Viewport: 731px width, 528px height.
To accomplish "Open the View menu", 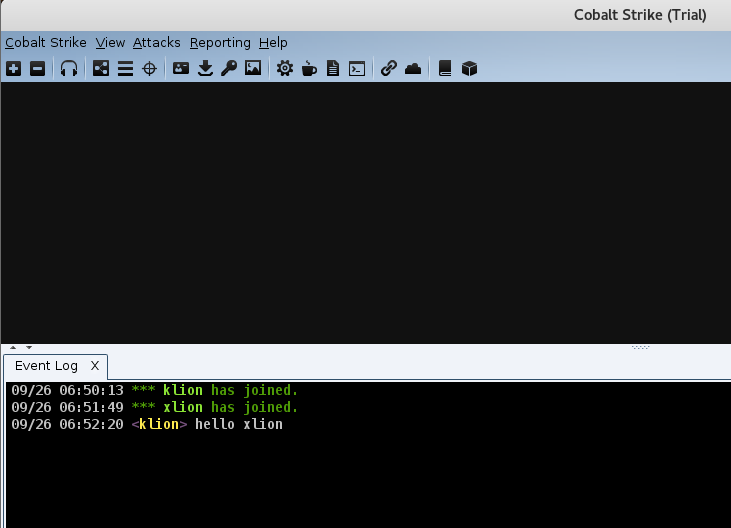I will point(110,43).
